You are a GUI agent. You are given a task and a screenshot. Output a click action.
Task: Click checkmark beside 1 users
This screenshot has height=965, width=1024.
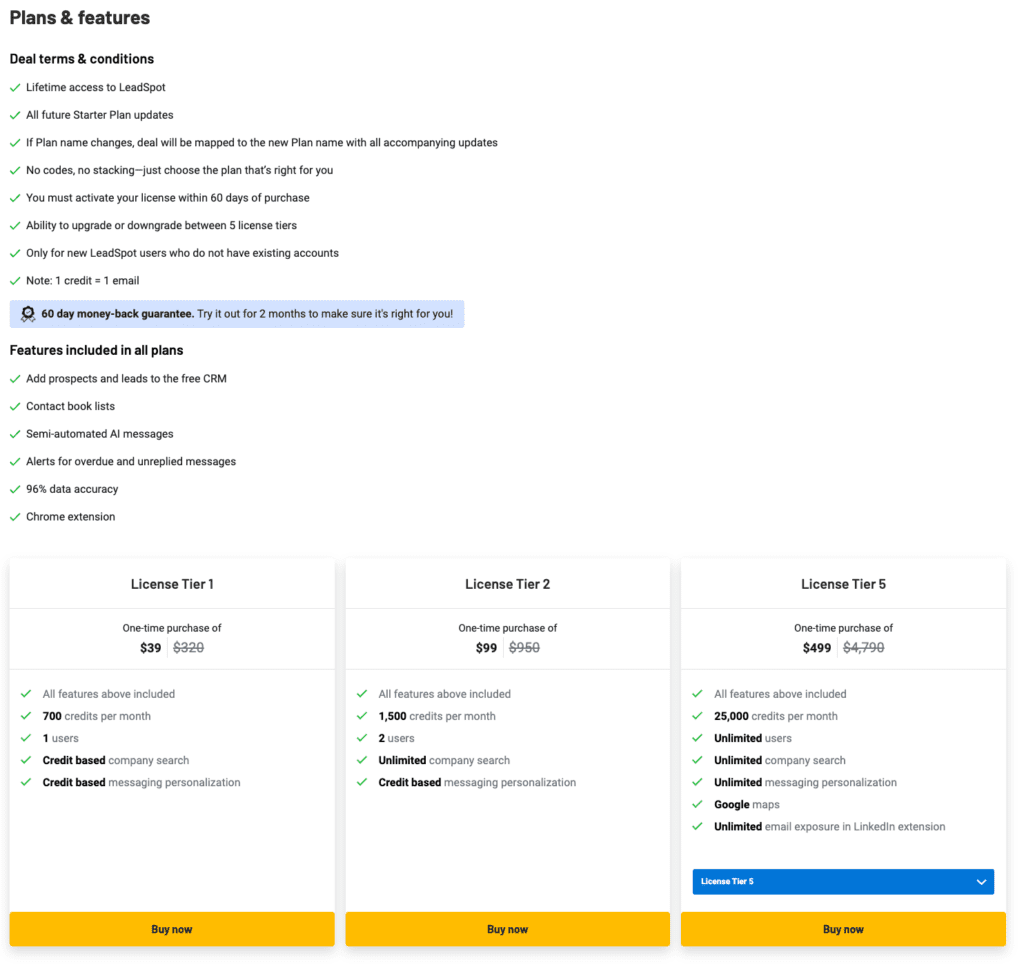[26, 738]
